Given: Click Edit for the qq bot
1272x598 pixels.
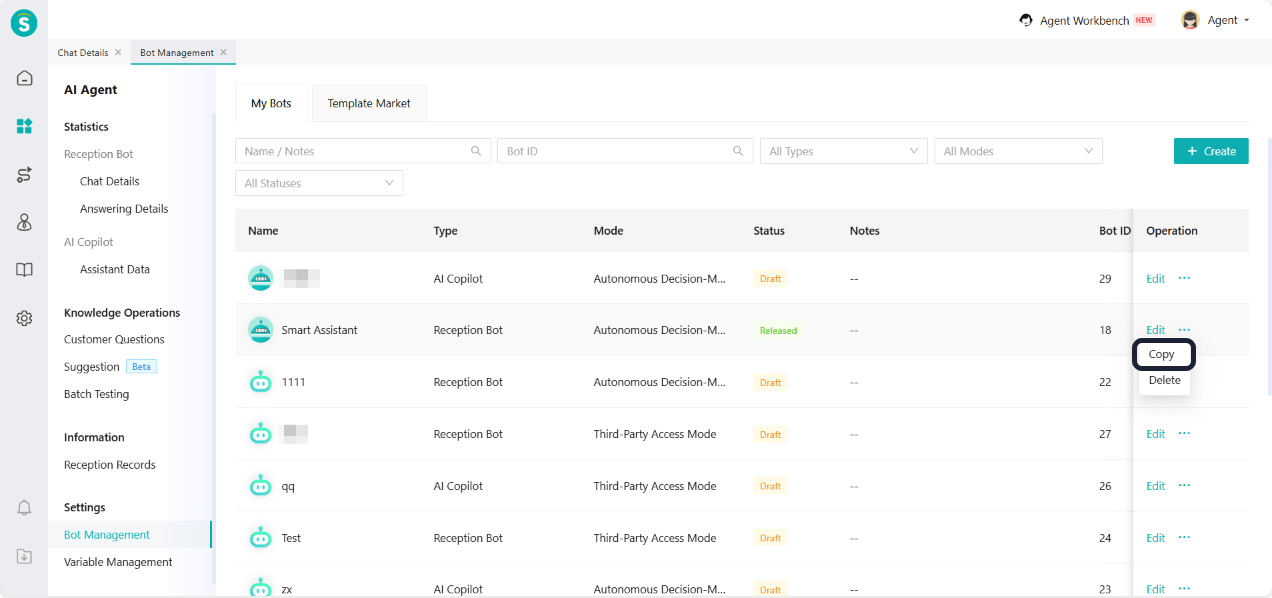Looking at the screenshot, I should point(1155,486).
